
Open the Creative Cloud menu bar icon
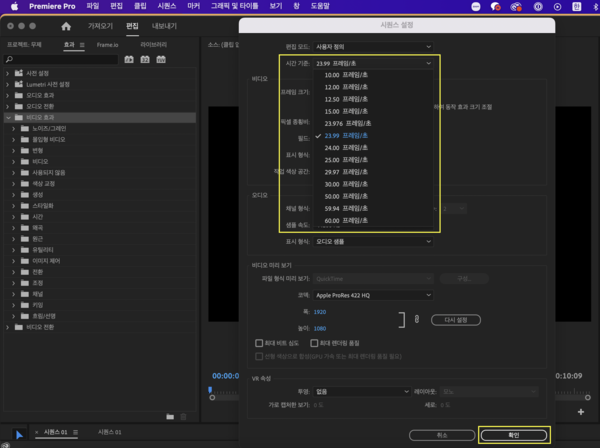coord(516,7)
